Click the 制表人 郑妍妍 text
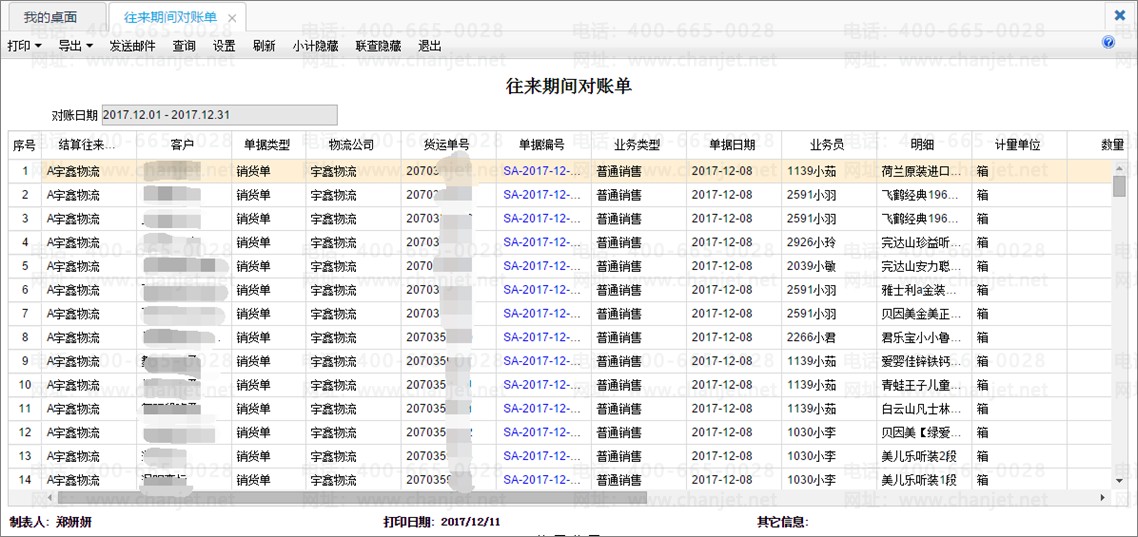The height and width of the screenshot is (537, 1138). click(x=51, y=522)
